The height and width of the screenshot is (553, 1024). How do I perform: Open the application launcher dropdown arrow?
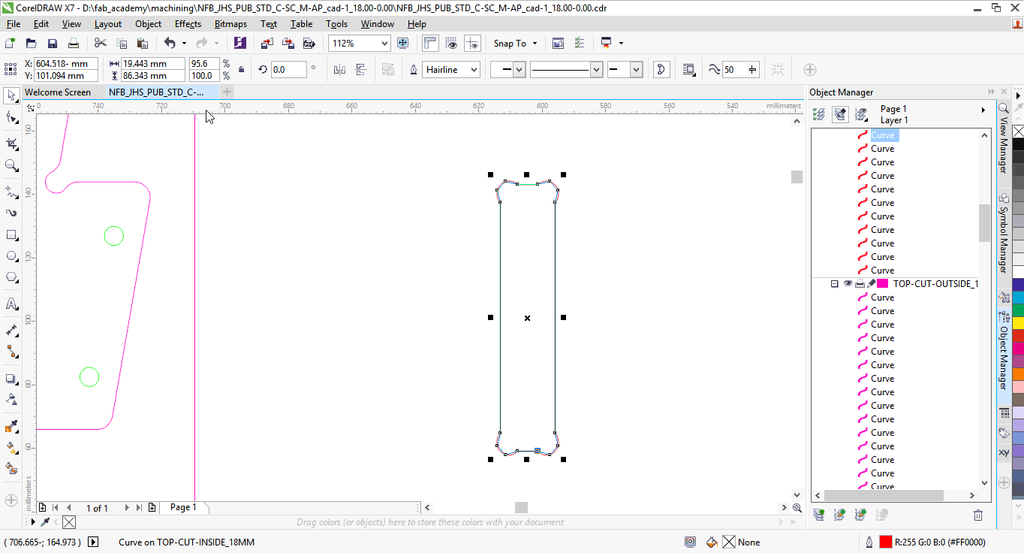click(620, 43)
